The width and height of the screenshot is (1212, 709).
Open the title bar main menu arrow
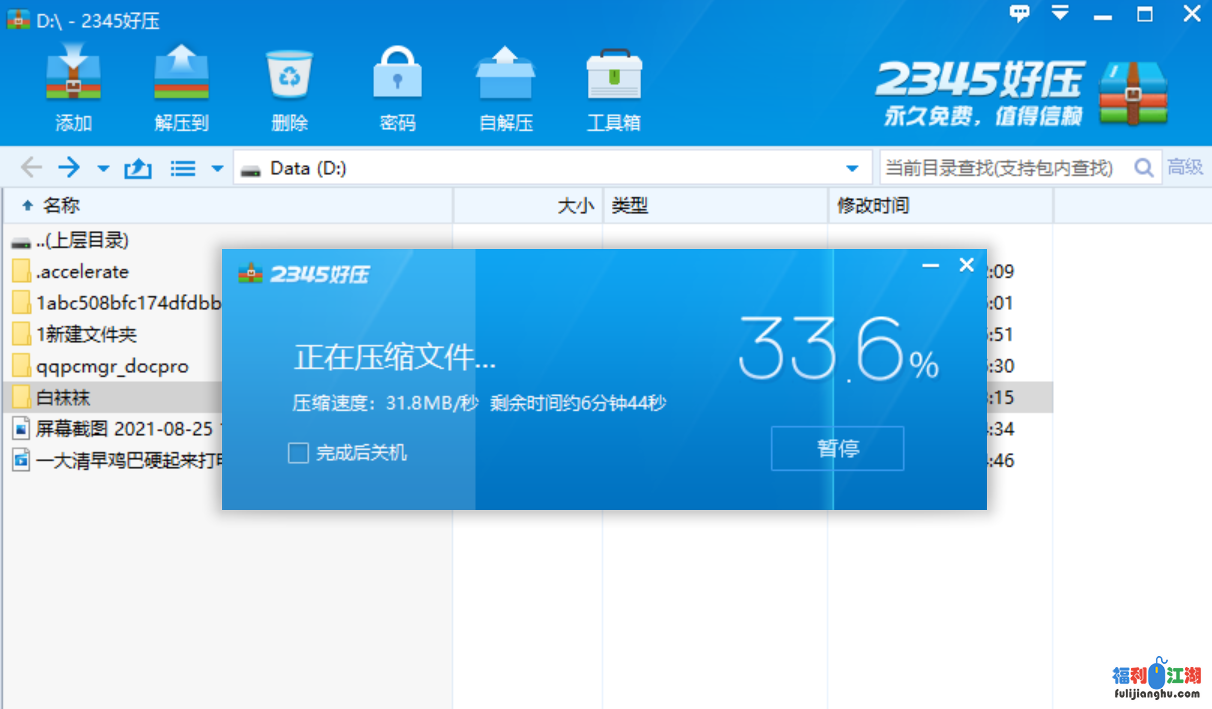[x=1060, y=14]
